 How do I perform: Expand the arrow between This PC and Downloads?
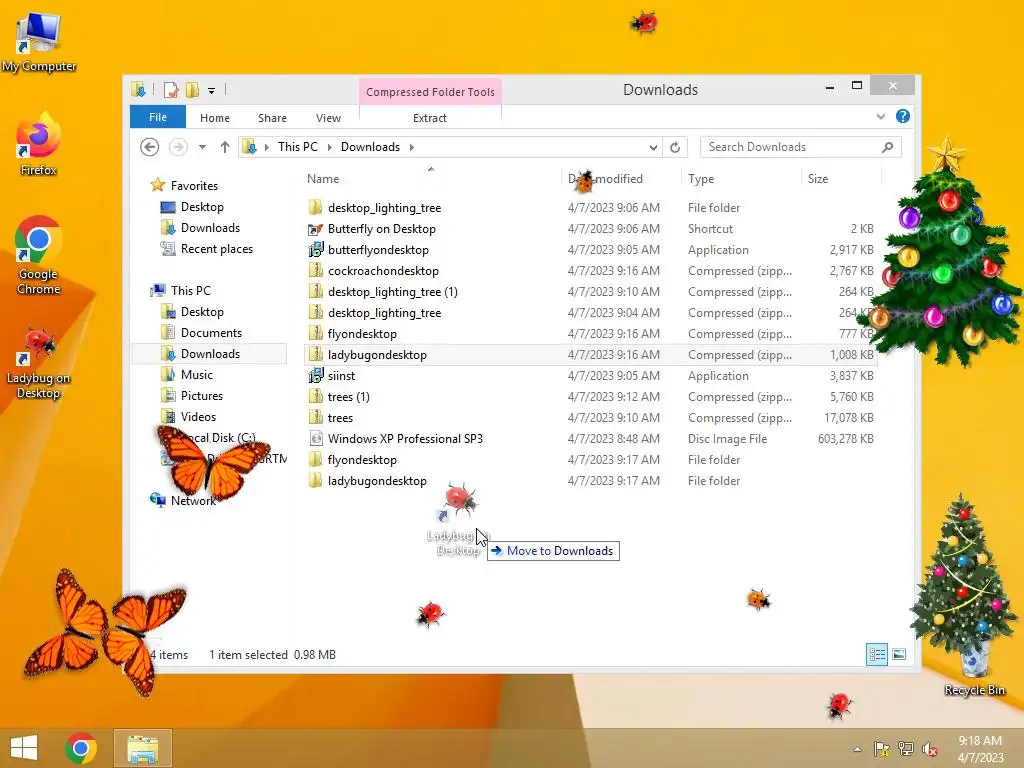coord(329,147)
